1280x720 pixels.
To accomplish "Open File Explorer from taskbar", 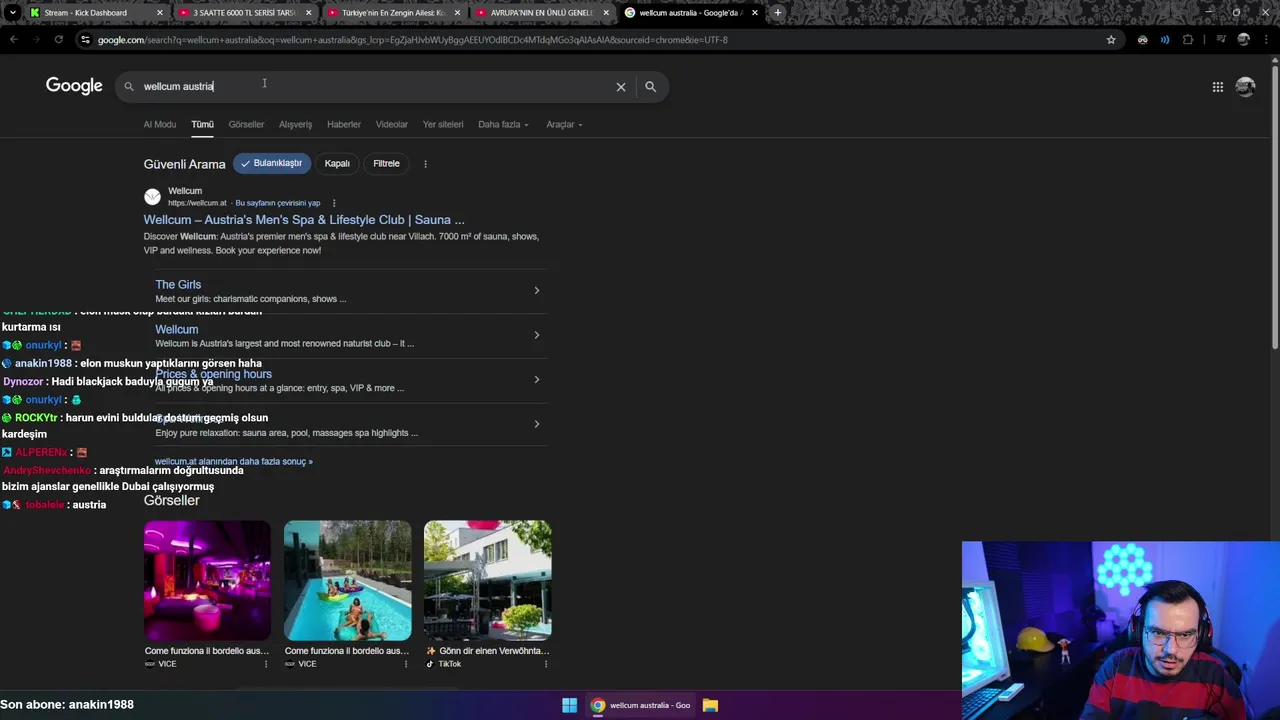I will click(x=710, y=705).
